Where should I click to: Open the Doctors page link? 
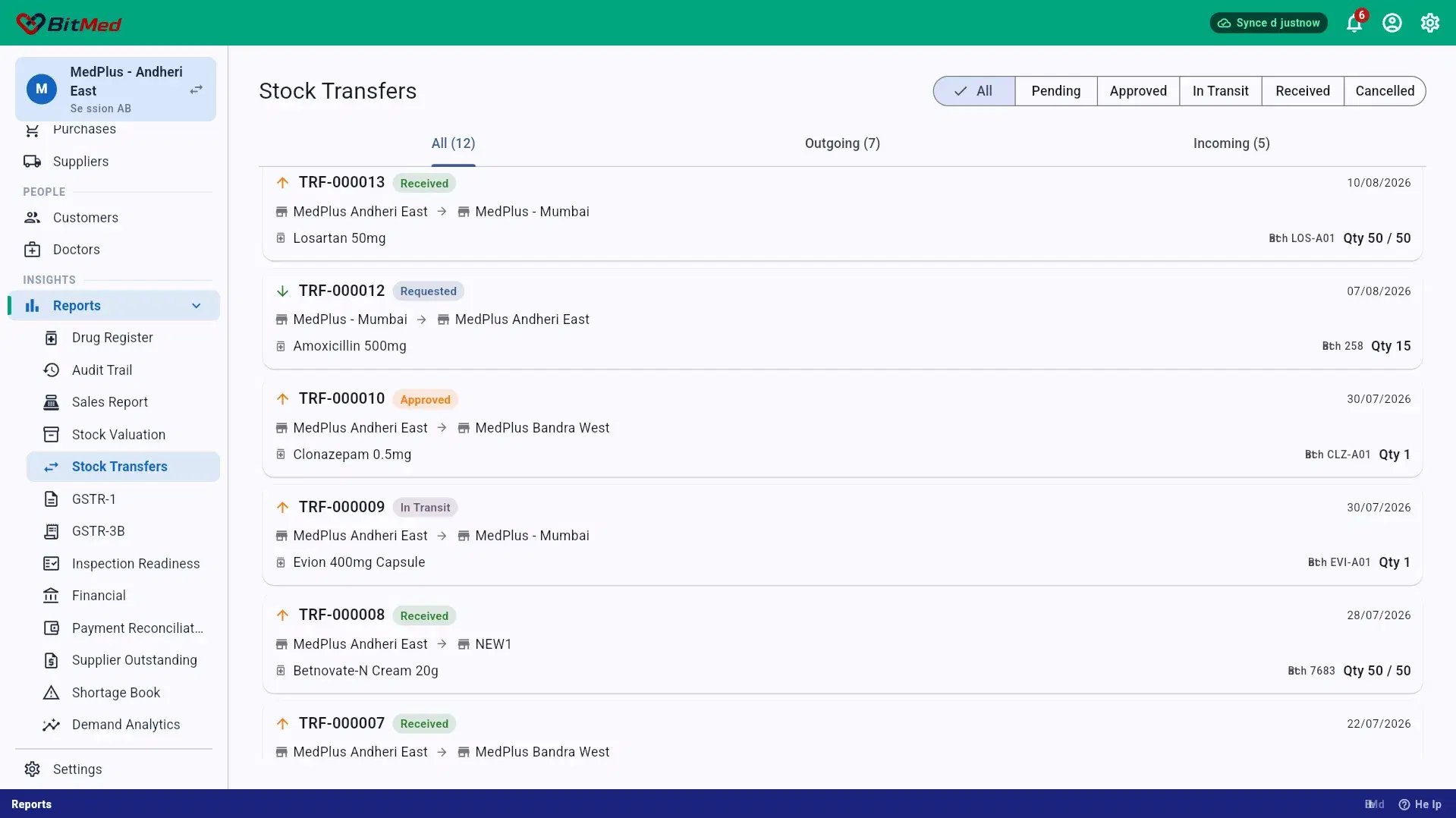click(x=77, y=250)
